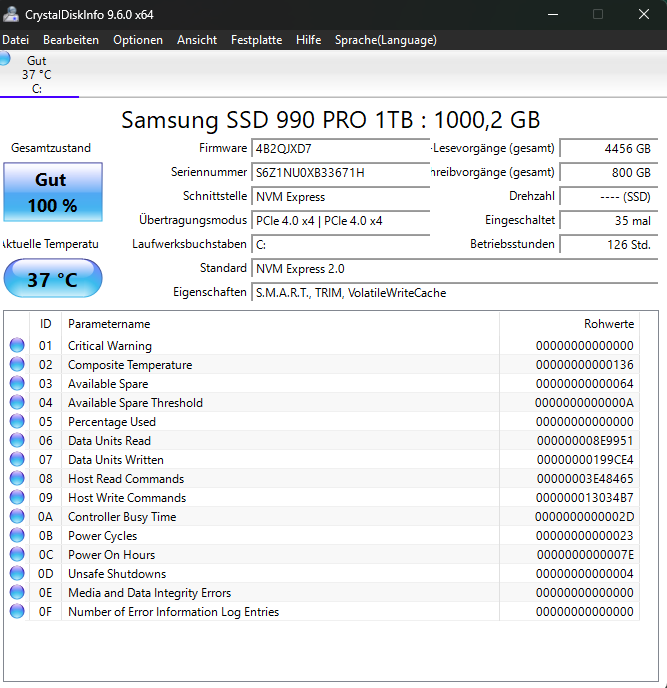Click the Rohwerte column header
The height and width of the screenshot is (688, 667).
pos(570,324)
